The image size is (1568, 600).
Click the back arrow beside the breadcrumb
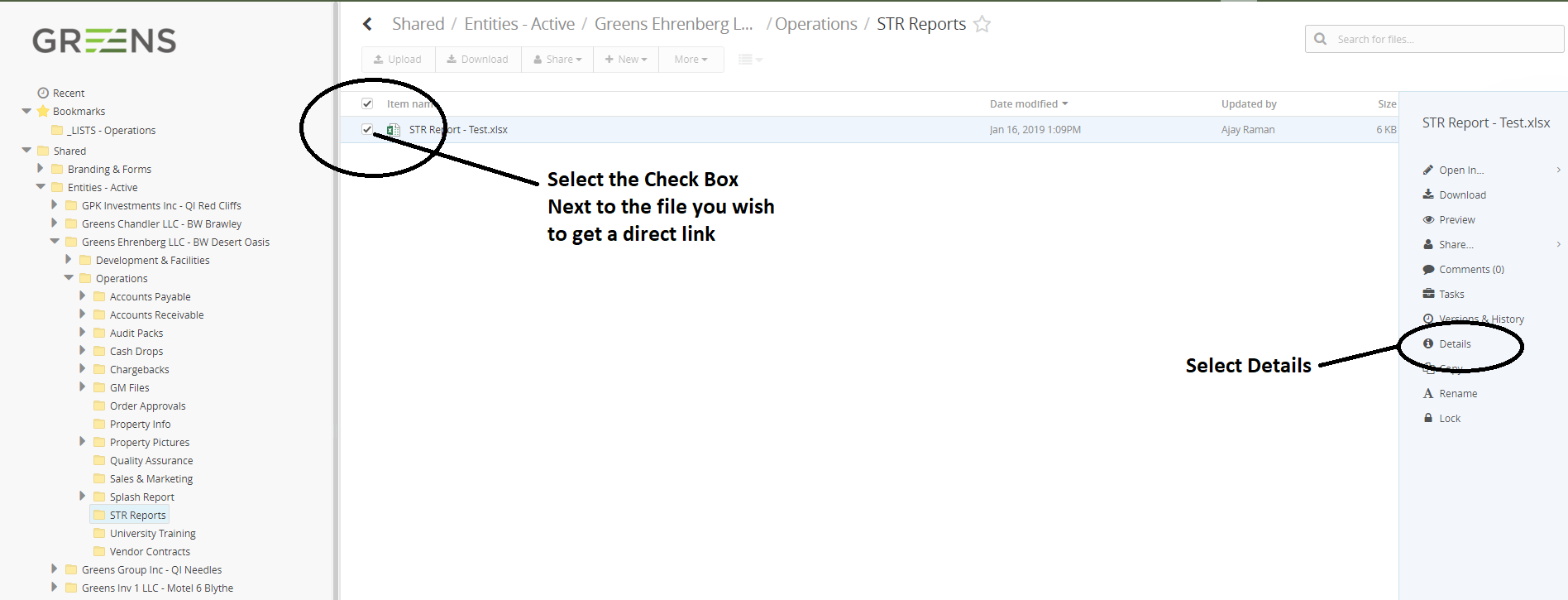point(368,25)
